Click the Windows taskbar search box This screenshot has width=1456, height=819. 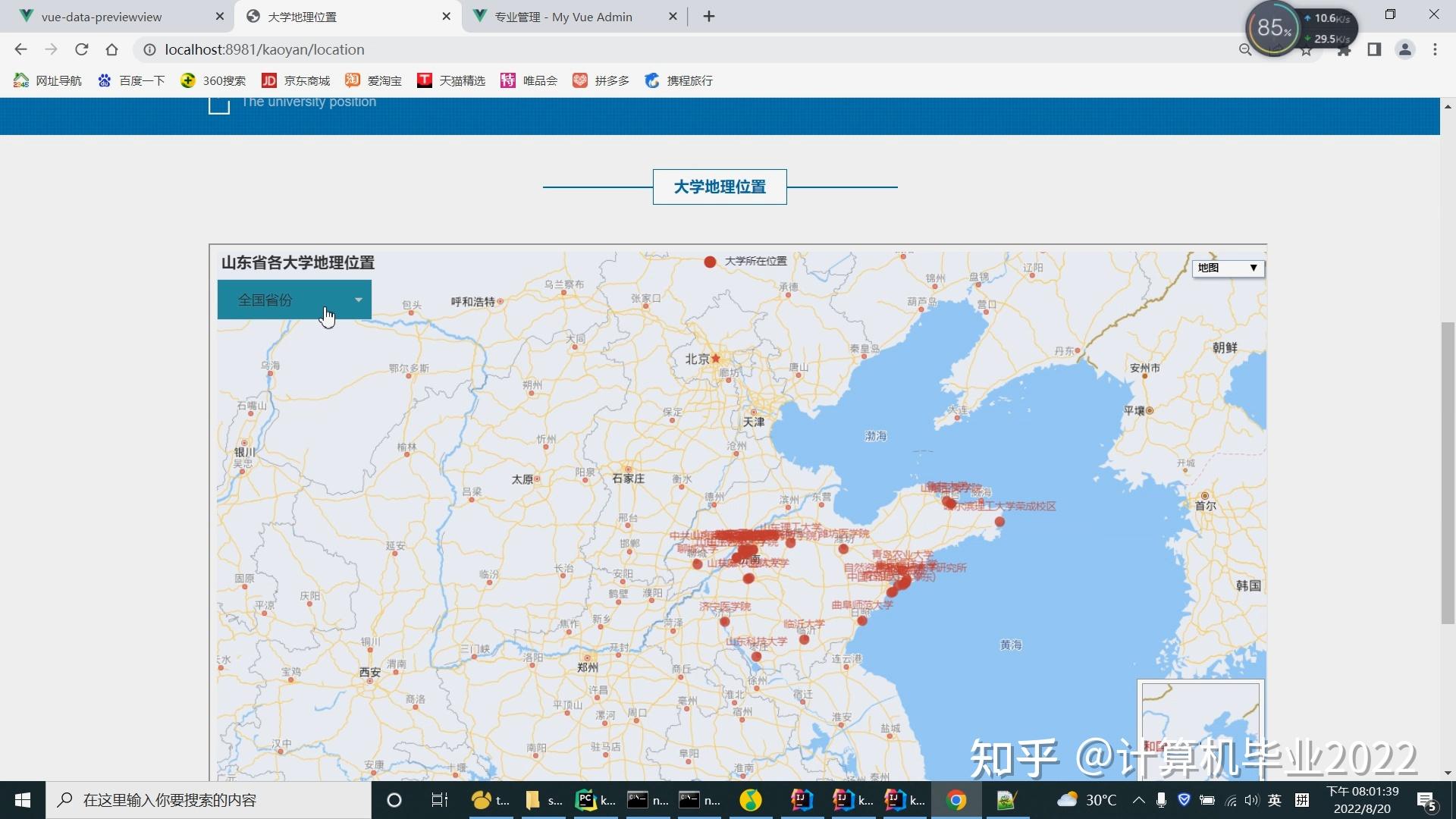[x=209, y=800]
